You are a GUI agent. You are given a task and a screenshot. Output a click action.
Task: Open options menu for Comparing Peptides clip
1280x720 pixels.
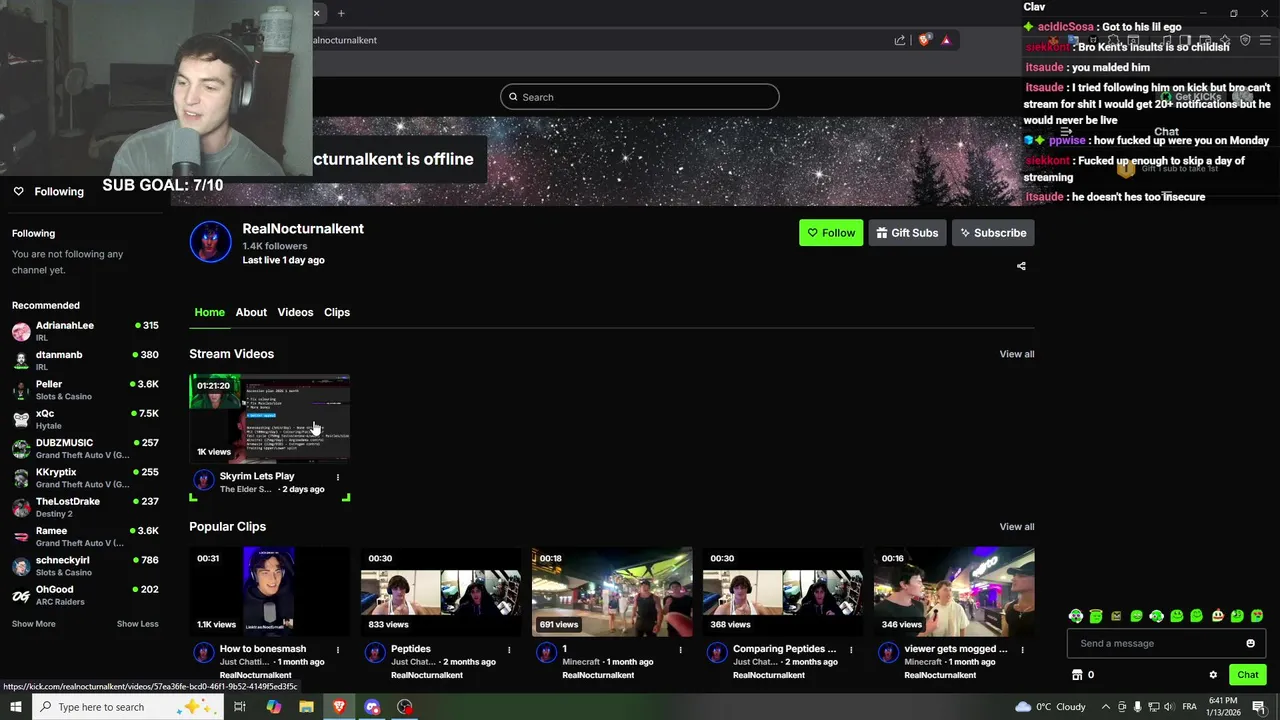[851, 650]
